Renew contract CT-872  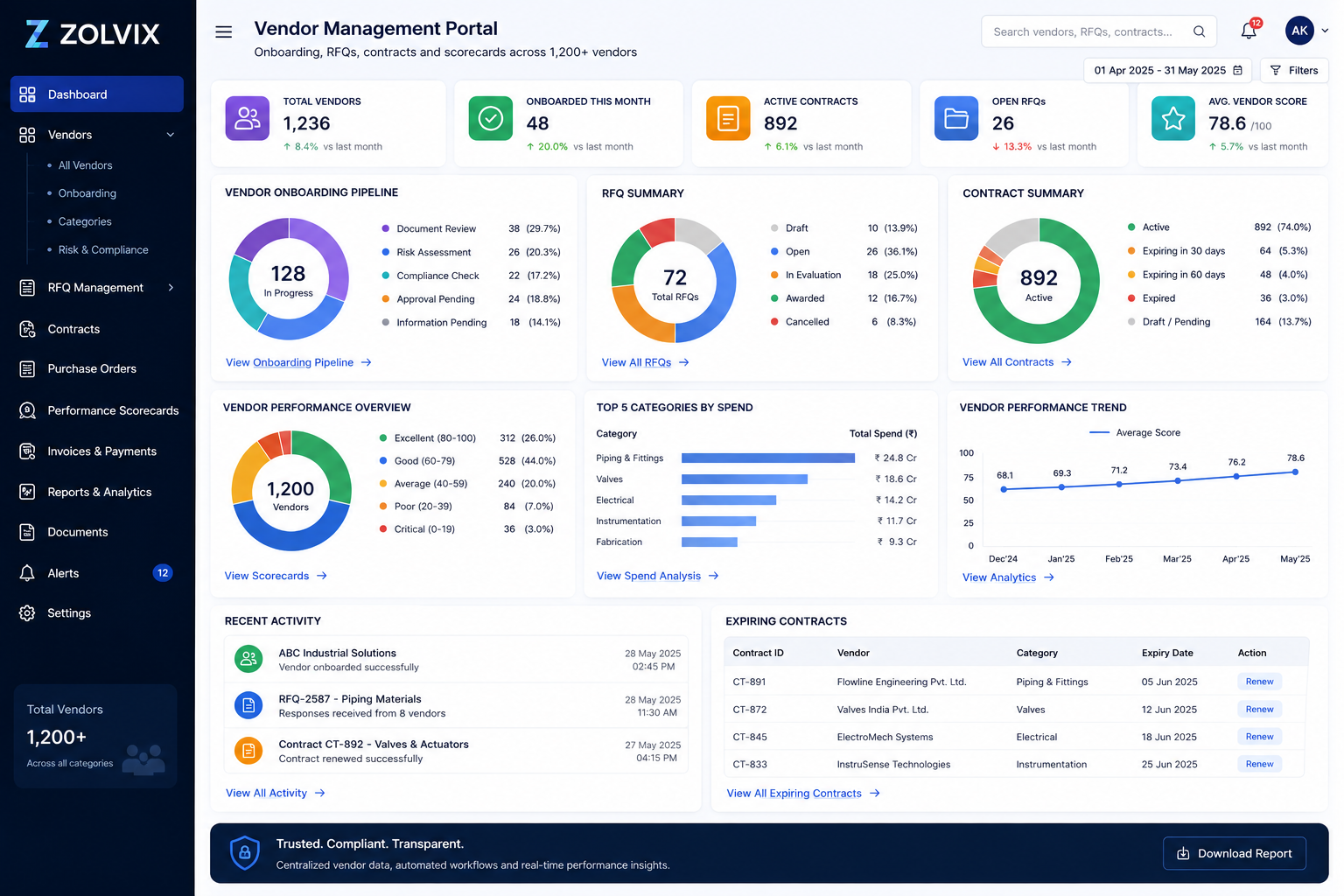pos(1259,710)
